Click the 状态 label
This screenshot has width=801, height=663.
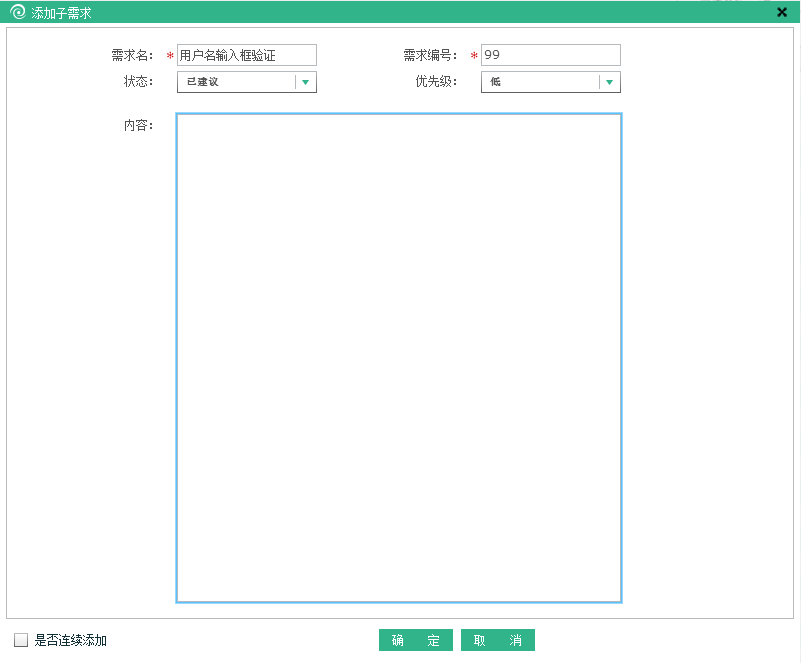pos(138,82)
